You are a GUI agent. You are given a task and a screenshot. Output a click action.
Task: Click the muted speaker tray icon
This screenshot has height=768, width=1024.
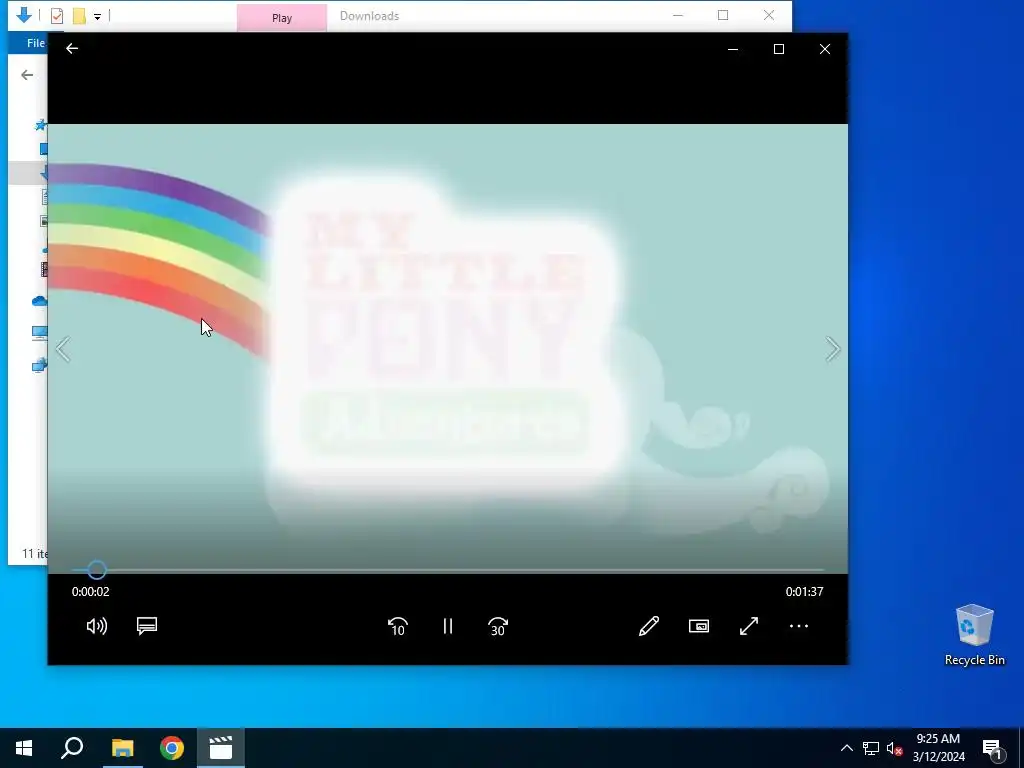point(895,748)
